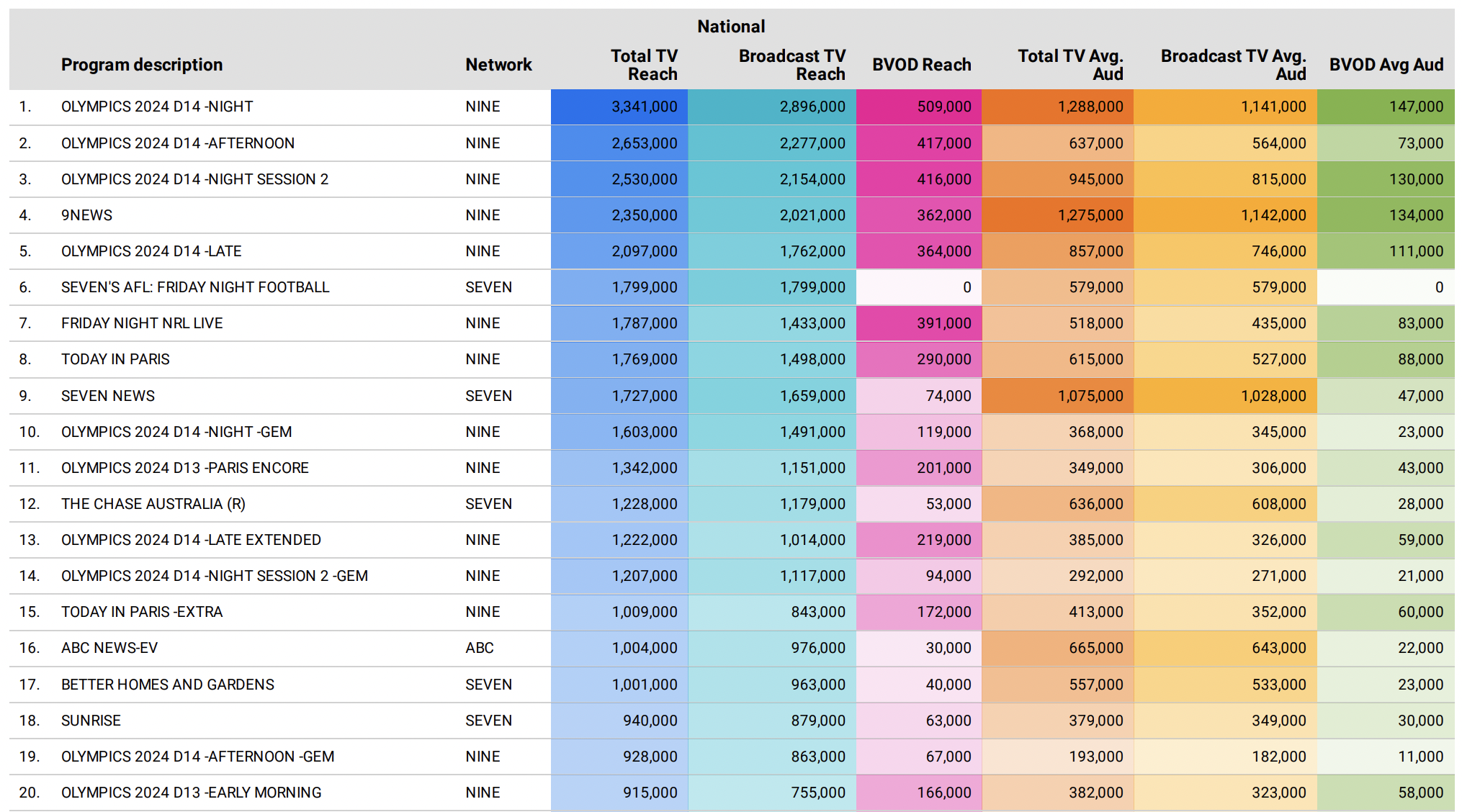
Task: Click the Network column header
Action: point(498,65)
